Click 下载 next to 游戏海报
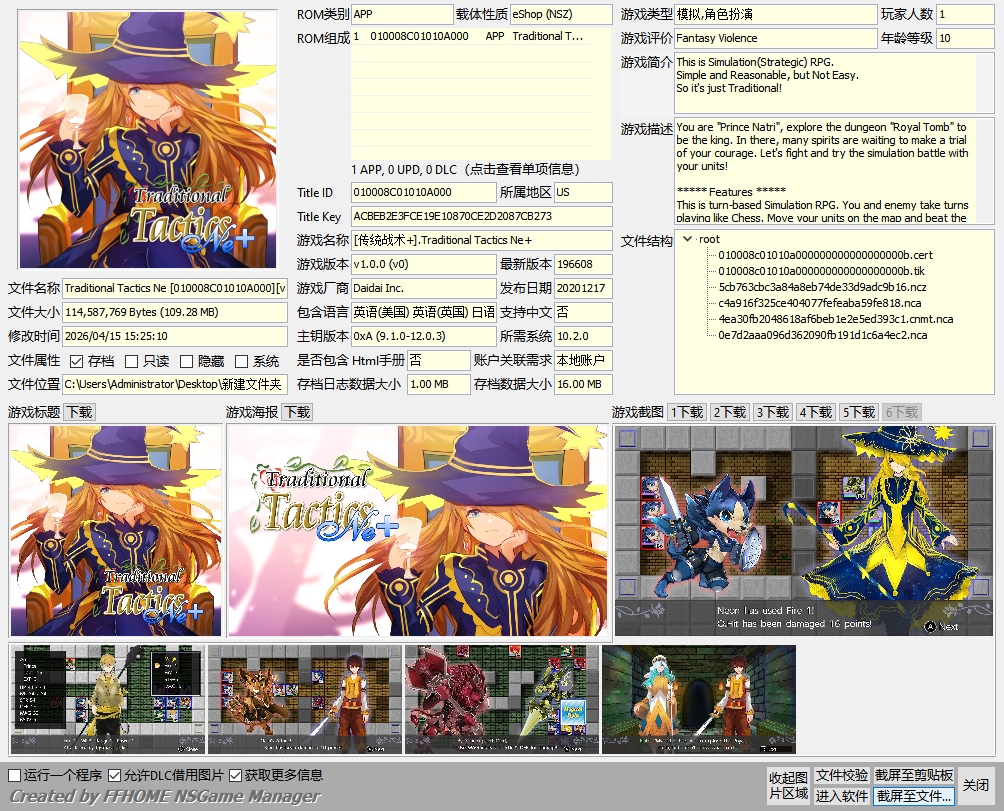 [x=297, y=412]
